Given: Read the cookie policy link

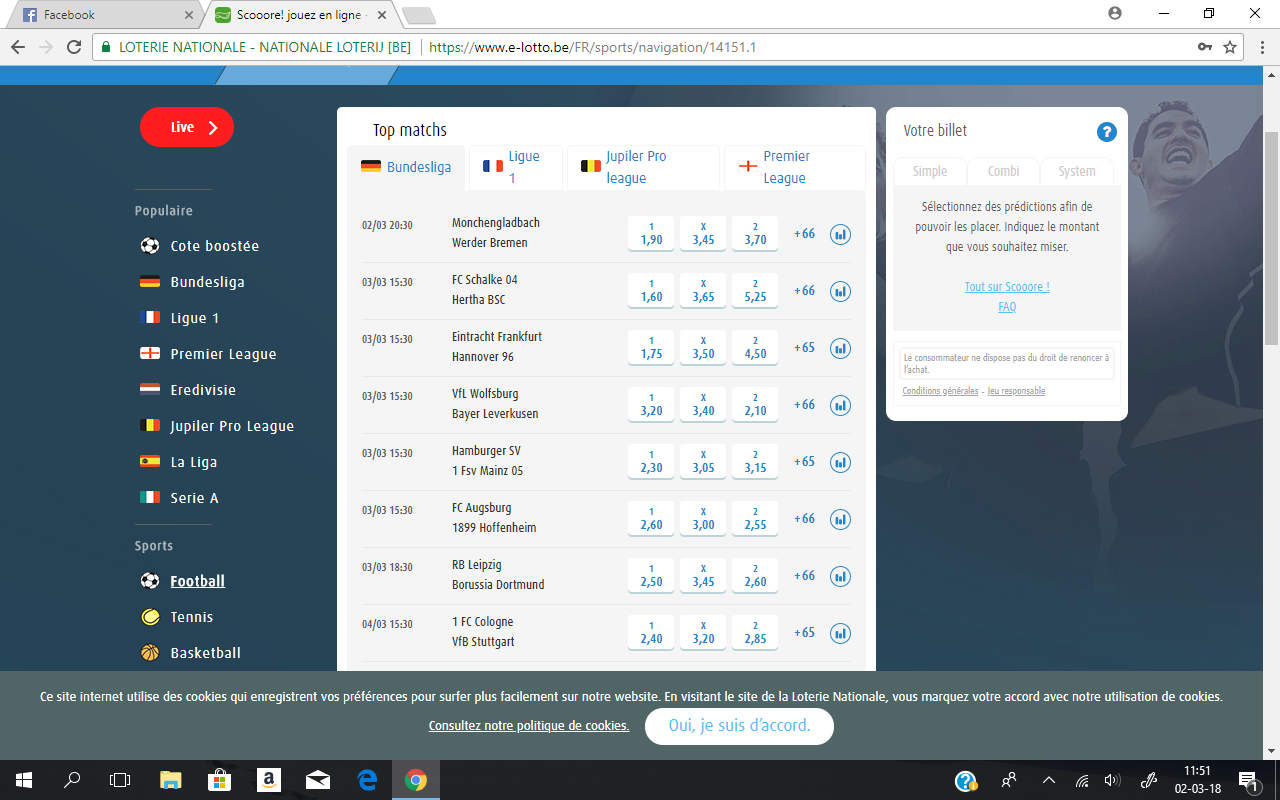Looking at the screenshot, I should point(529,726).
